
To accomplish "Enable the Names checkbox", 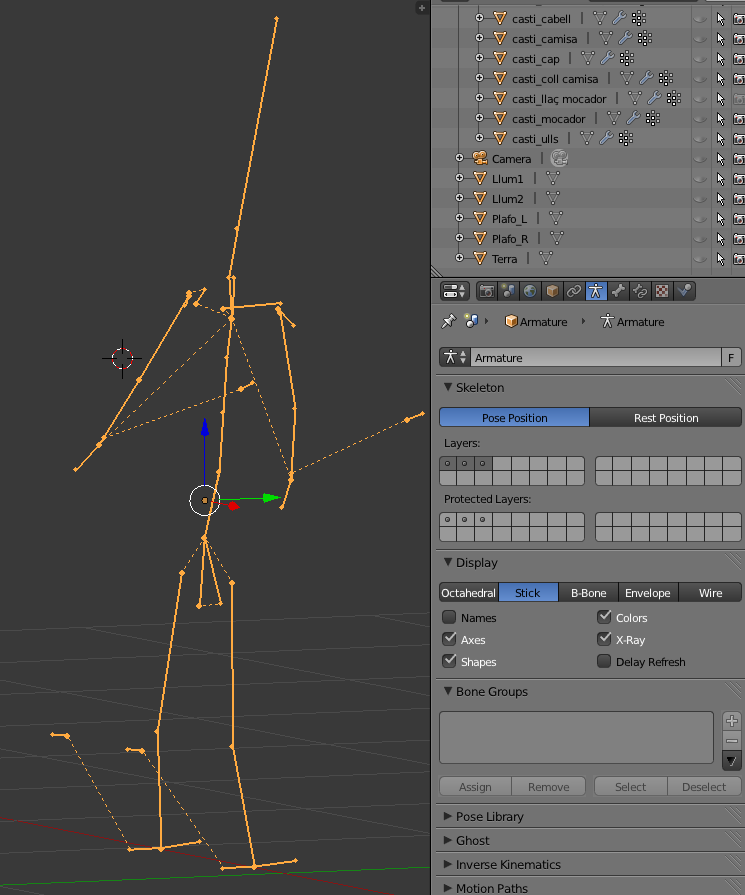I will [449, 618].
